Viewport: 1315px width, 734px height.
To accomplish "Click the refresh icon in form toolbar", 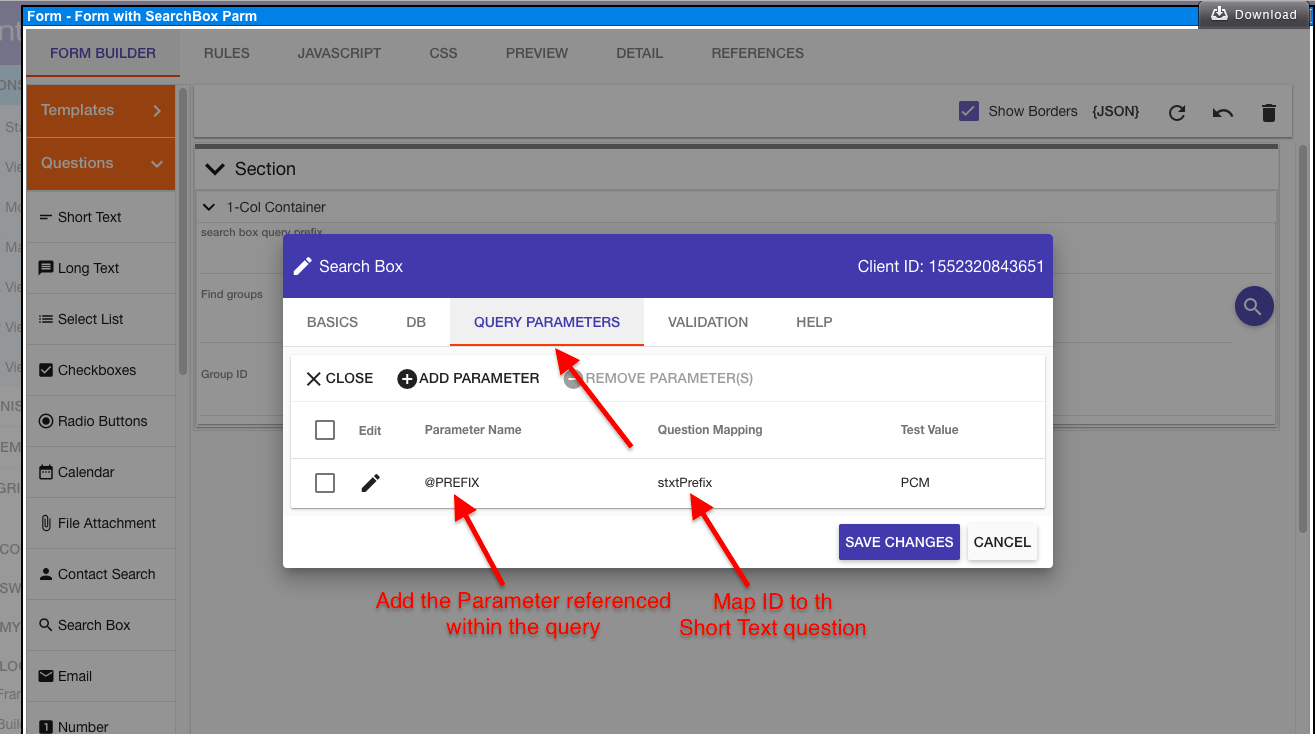I will pos(1177,113).
